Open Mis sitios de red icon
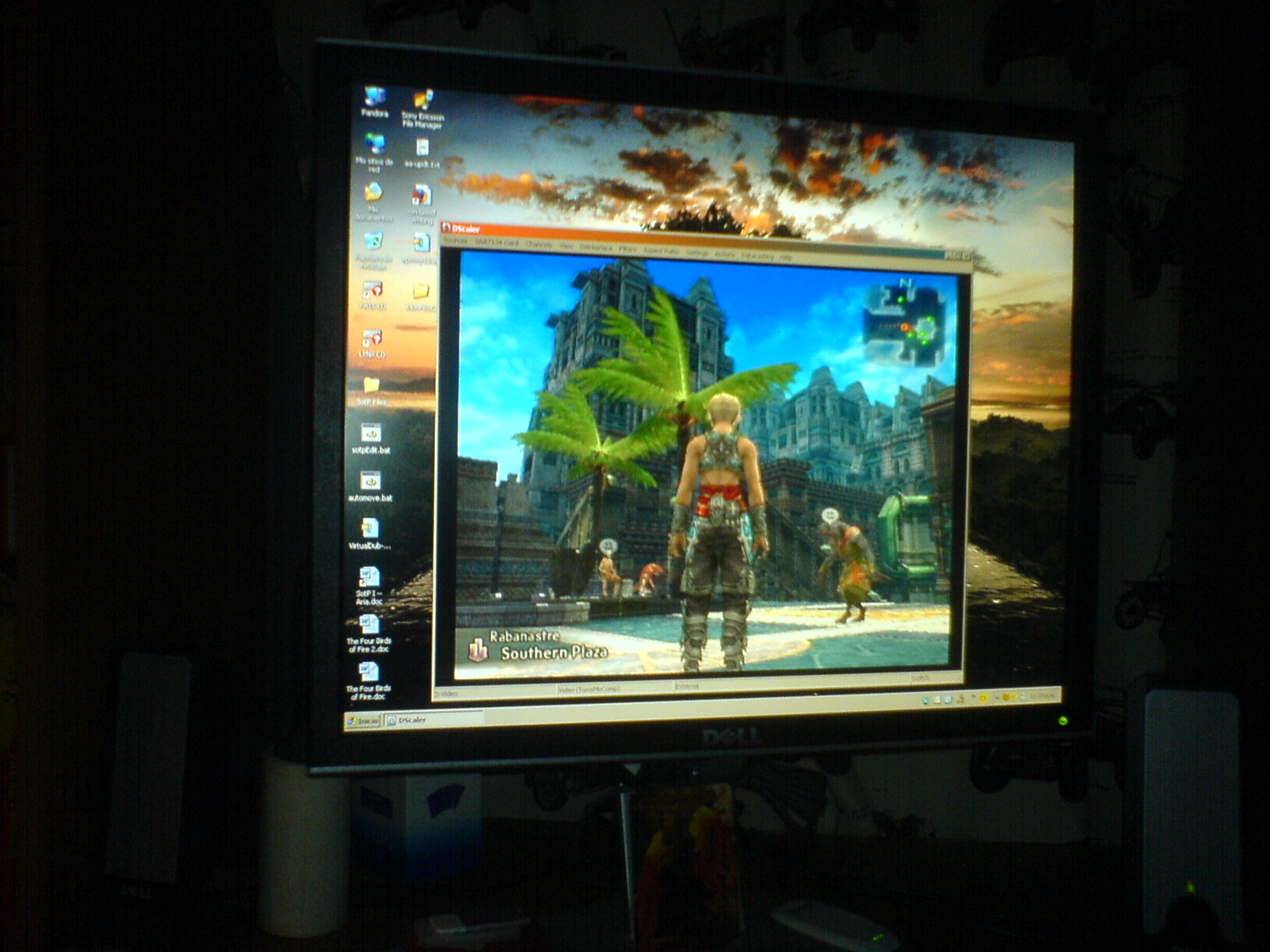Image resolution: width=1270 pixels, height=952 pixels. tap(374, 152)
